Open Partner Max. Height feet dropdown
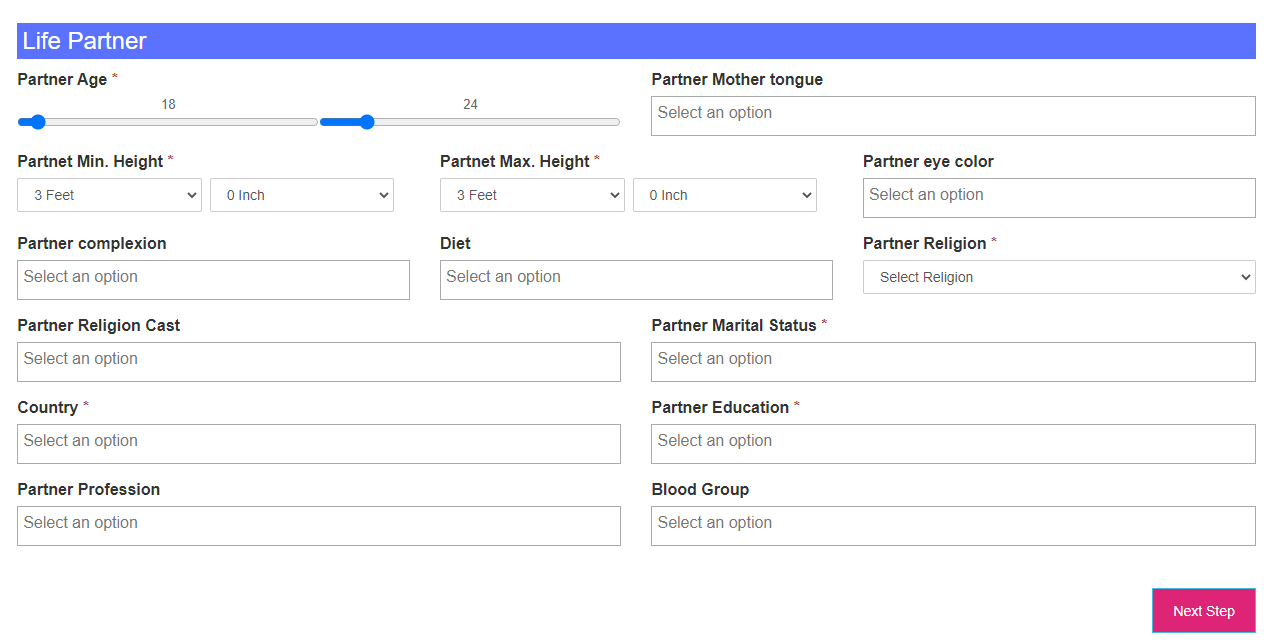The image size is (1277, 644). [x=532, y=195]
